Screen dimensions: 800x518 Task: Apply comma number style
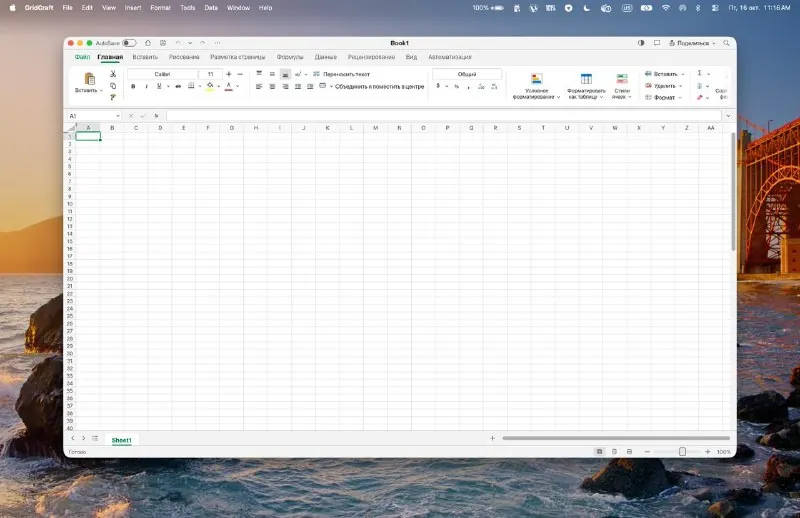tap(468, 87)
